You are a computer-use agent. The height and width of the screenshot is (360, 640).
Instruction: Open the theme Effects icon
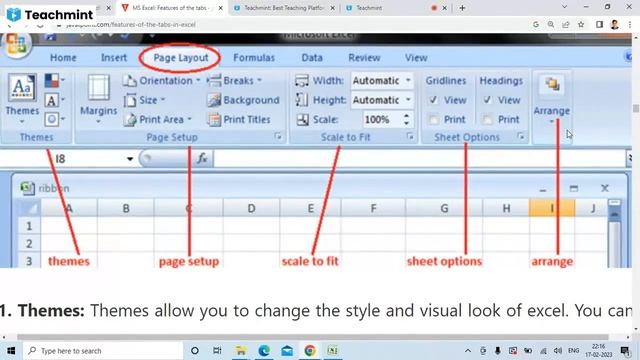pos(51,119)
